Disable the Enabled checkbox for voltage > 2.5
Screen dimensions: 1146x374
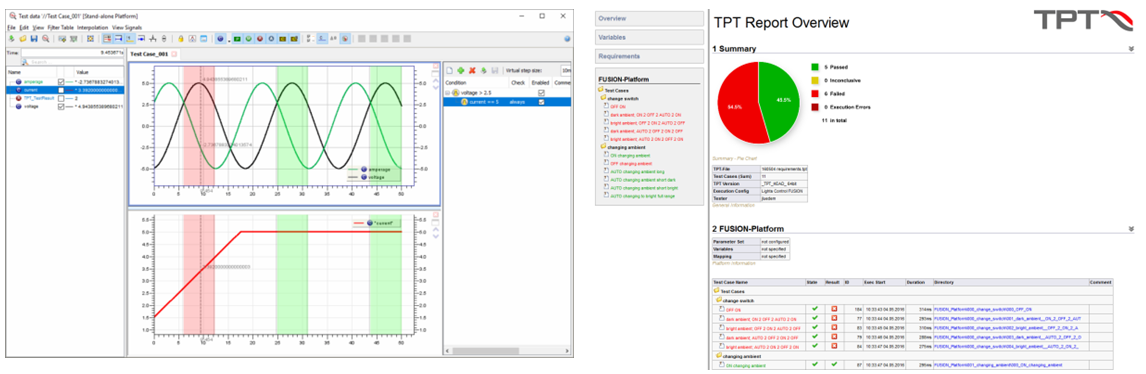542,93
